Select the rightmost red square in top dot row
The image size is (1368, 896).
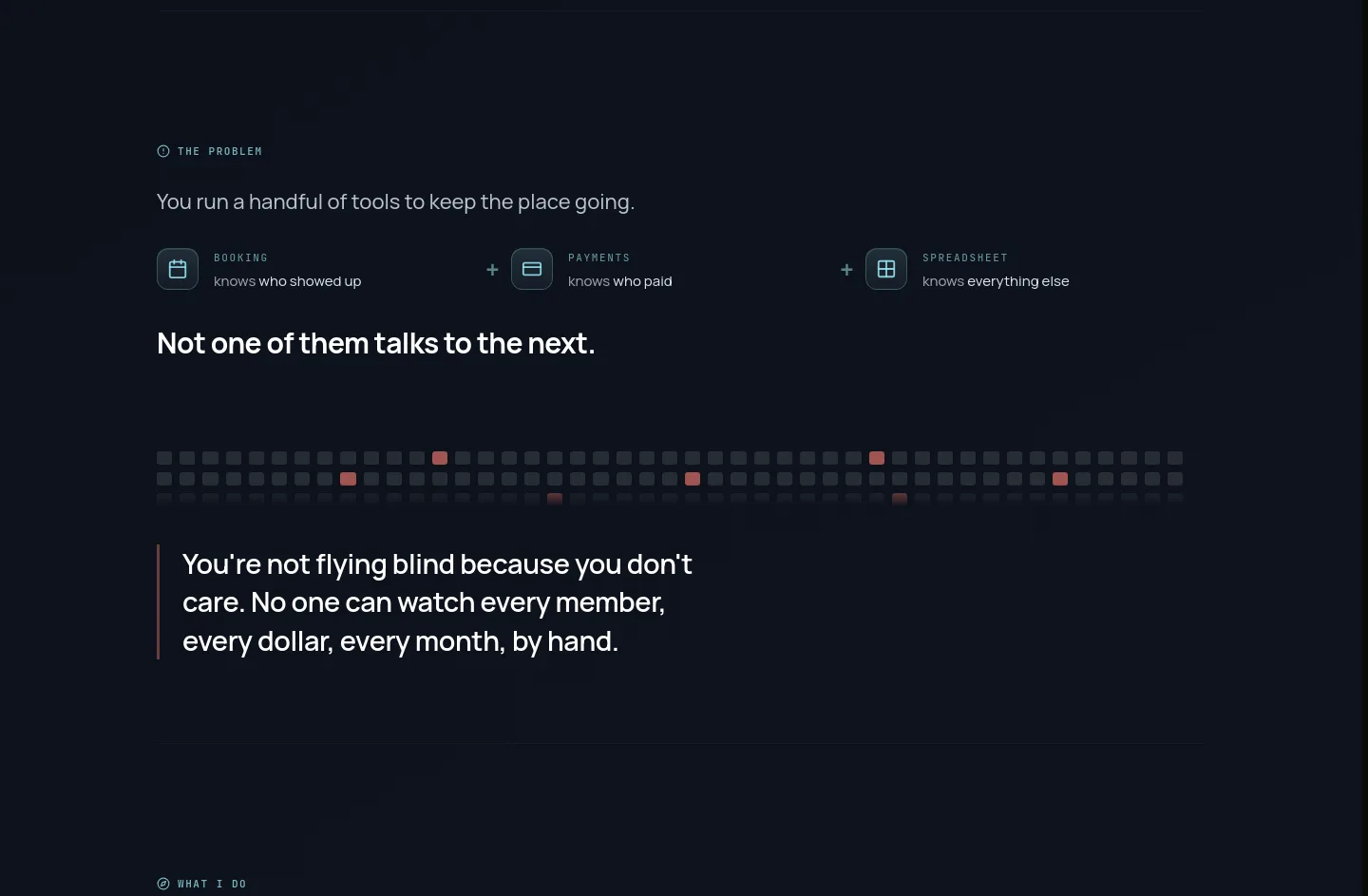877,458
